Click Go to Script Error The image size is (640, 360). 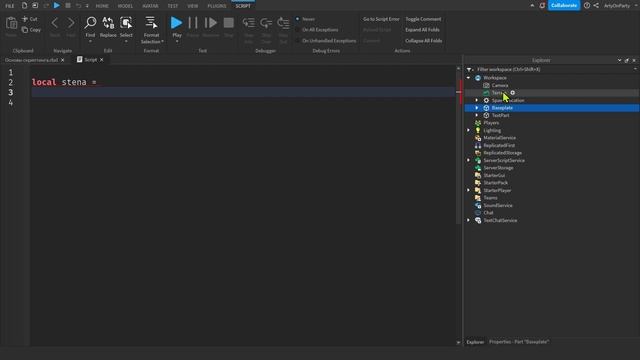pyautogui.click(x=381, y=19)
